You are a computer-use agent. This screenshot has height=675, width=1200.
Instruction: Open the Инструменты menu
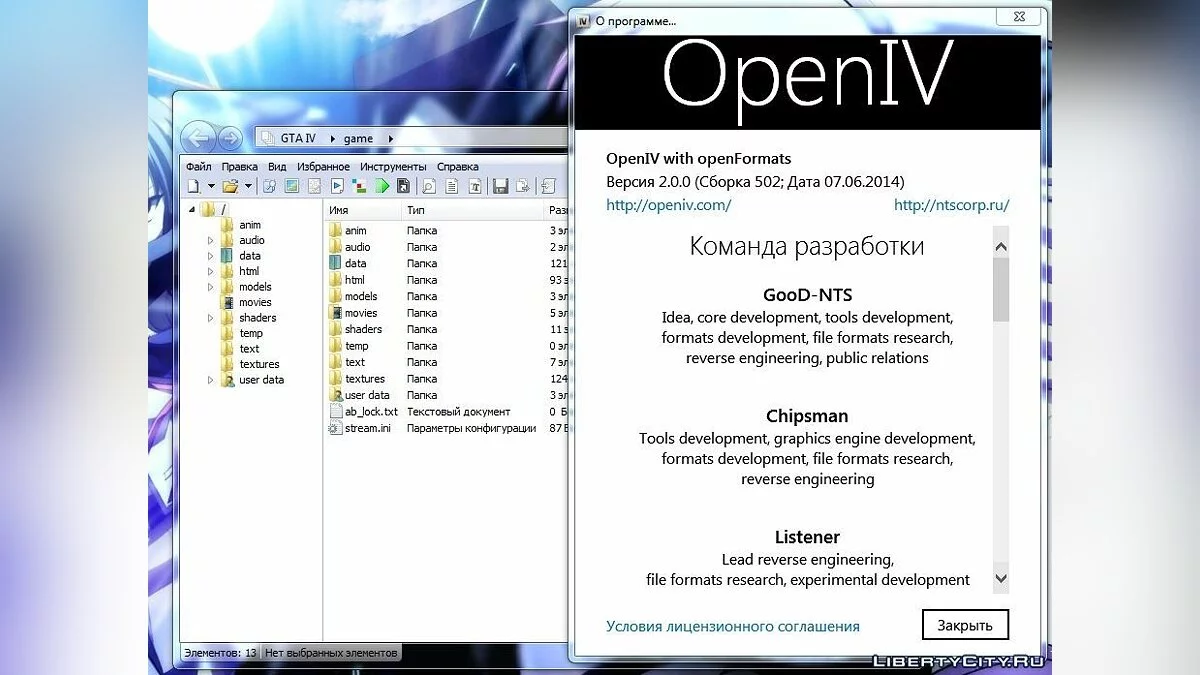tap(393, 166)
